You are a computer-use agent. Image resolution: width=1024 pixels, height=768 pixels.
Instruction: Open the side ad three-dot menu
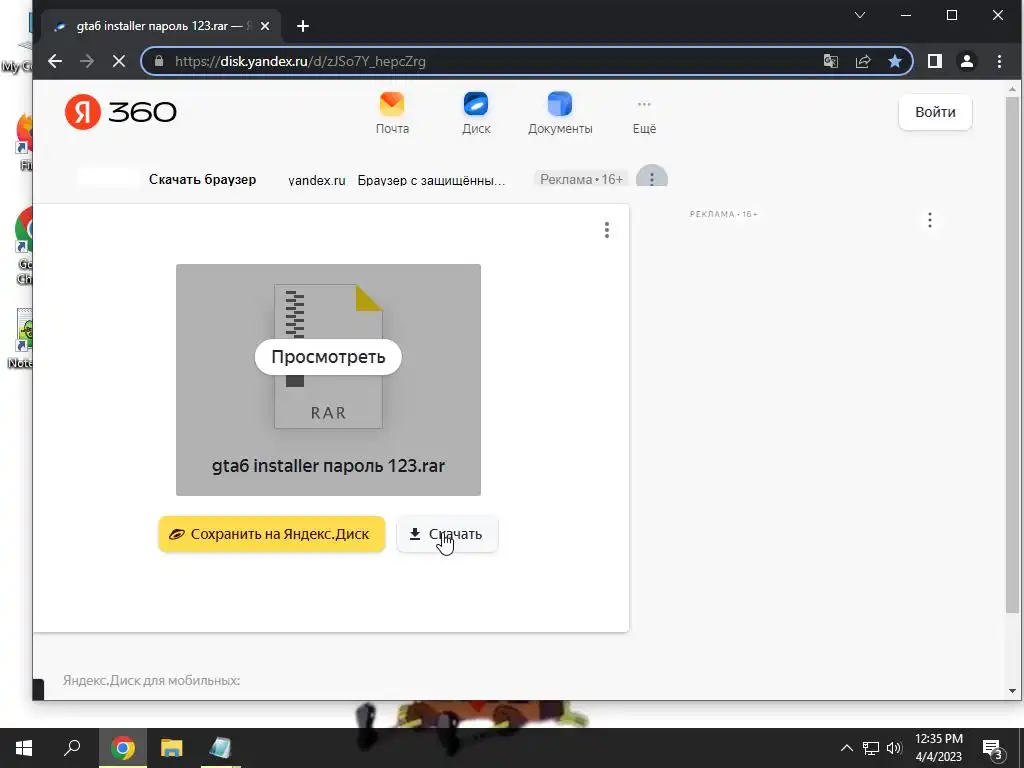point(930,220)
